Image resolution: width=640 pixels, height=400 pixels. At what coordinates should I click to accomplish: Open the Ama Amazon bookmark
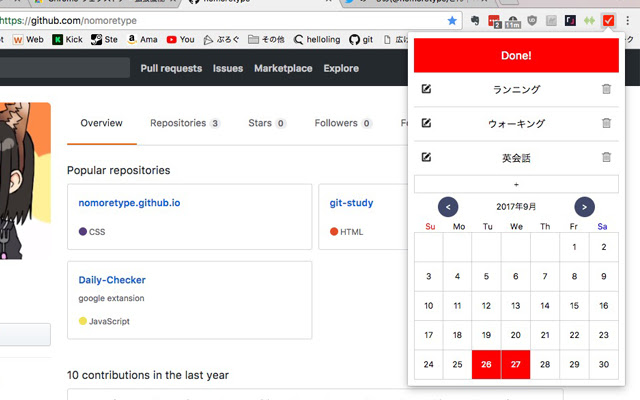[x=142, y=40]
